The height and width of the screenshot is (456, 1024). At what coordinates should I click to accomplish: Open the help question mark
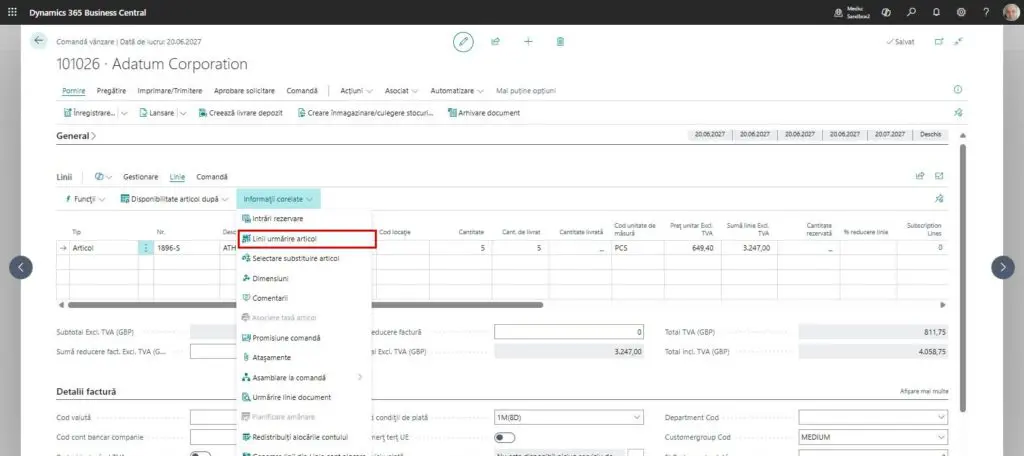pos(986,12)
